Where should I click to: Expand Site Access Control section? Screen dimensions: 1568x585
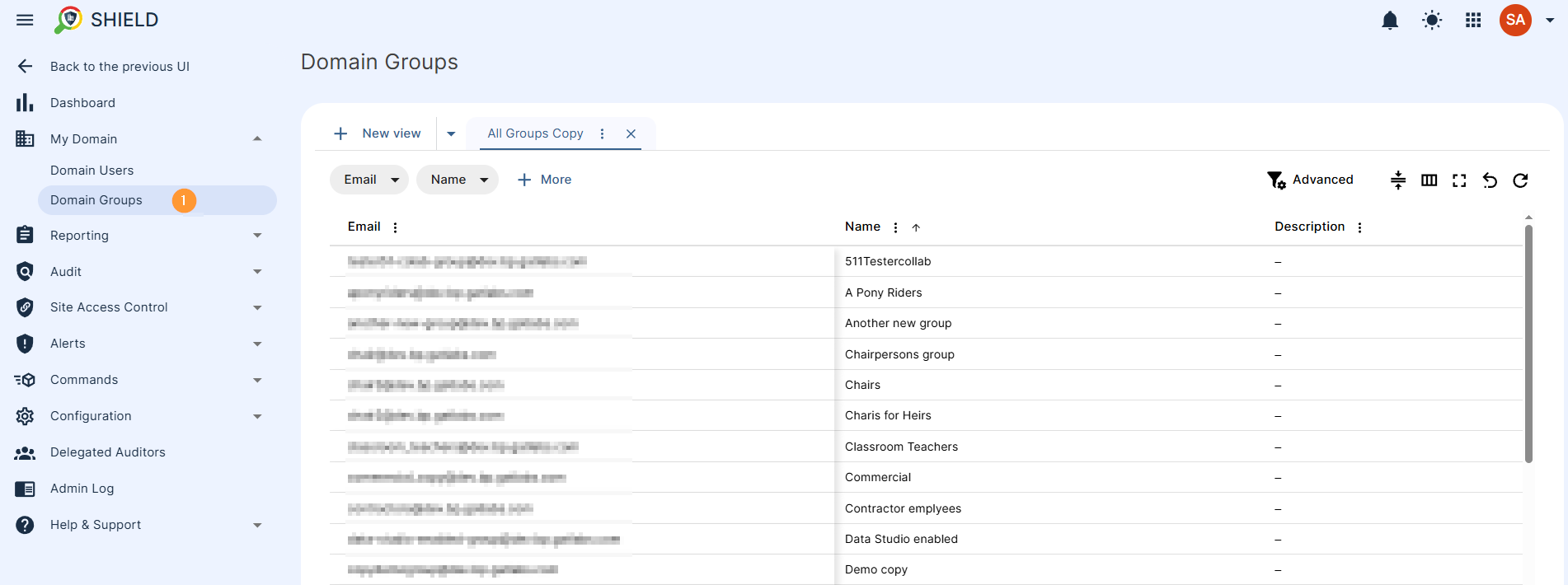(257, 308)
